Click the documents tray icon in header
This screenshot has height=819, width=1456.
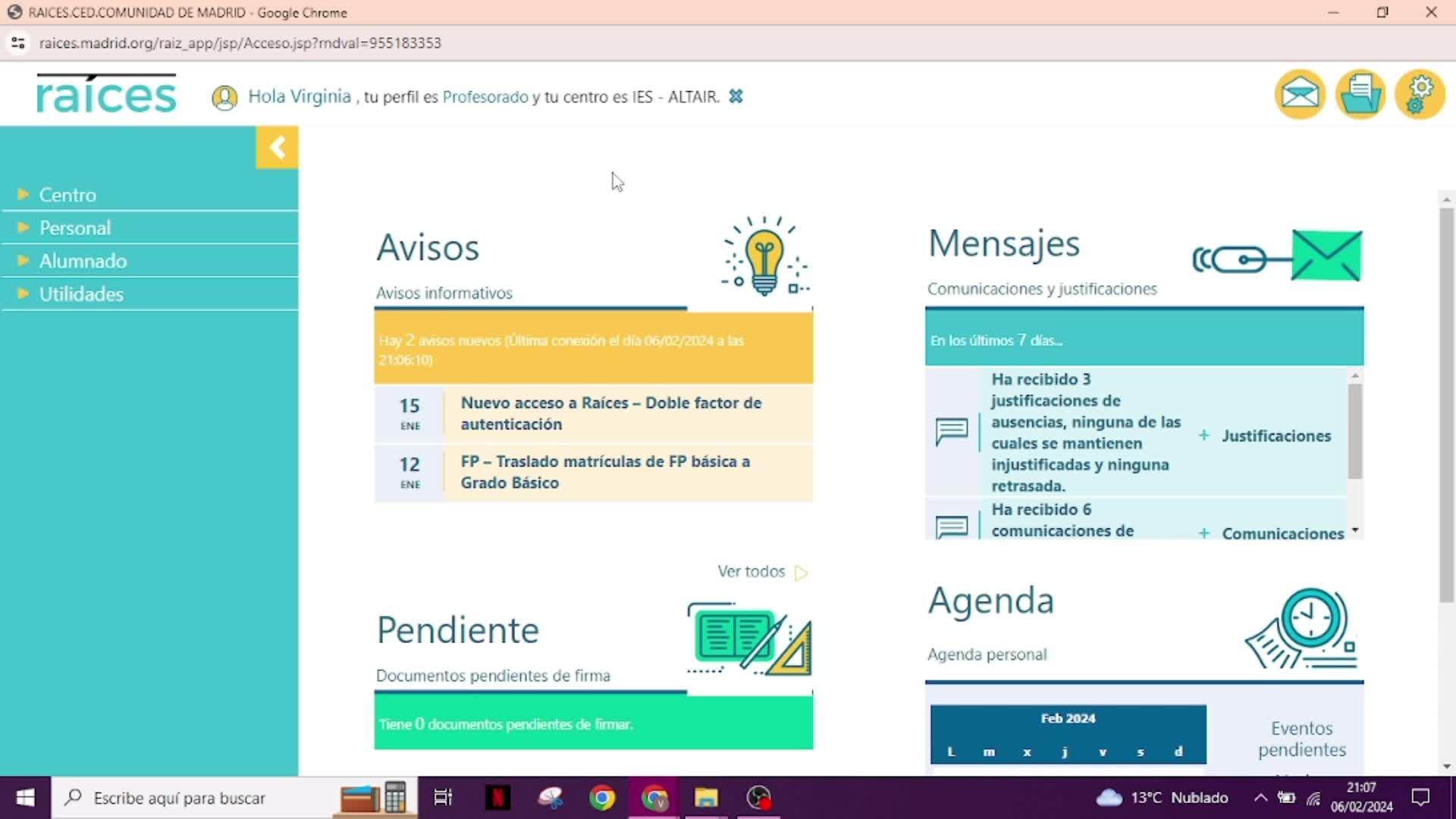1360,95
